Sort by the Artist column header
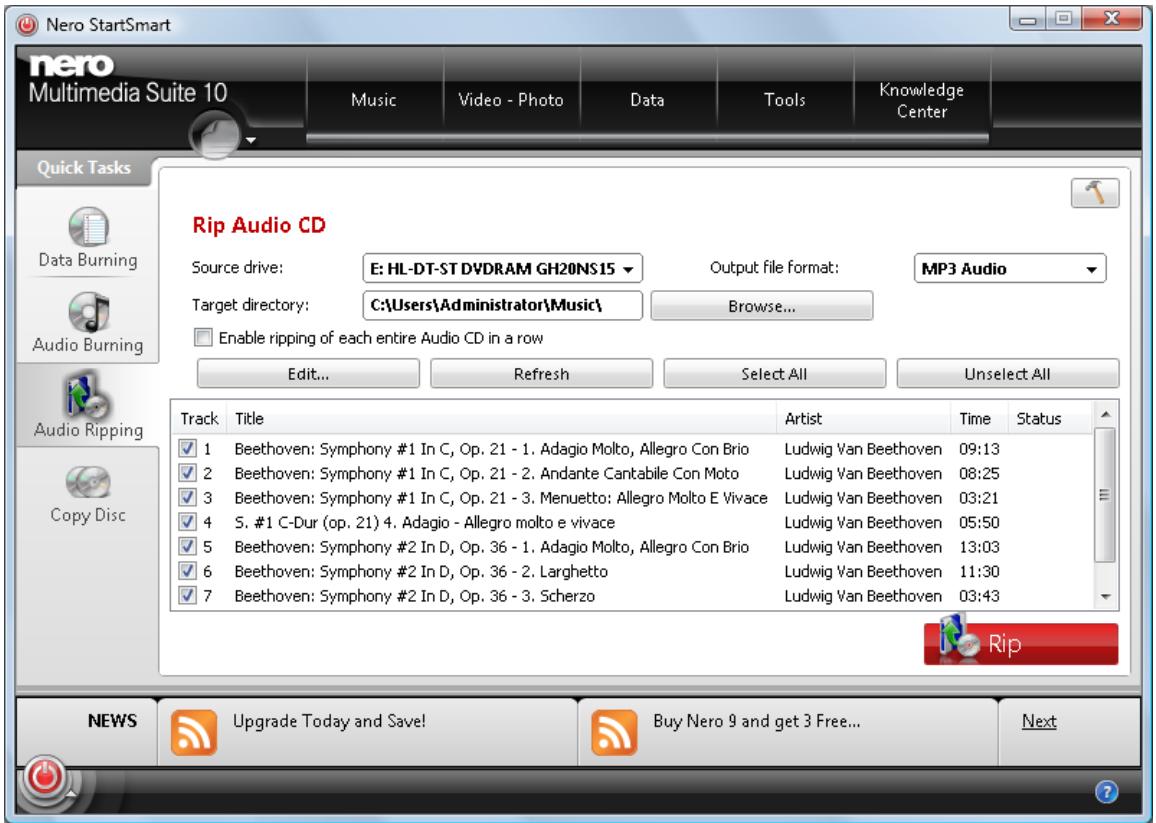Viewport: 1156px width, 823px height. (x=863, y=419)
